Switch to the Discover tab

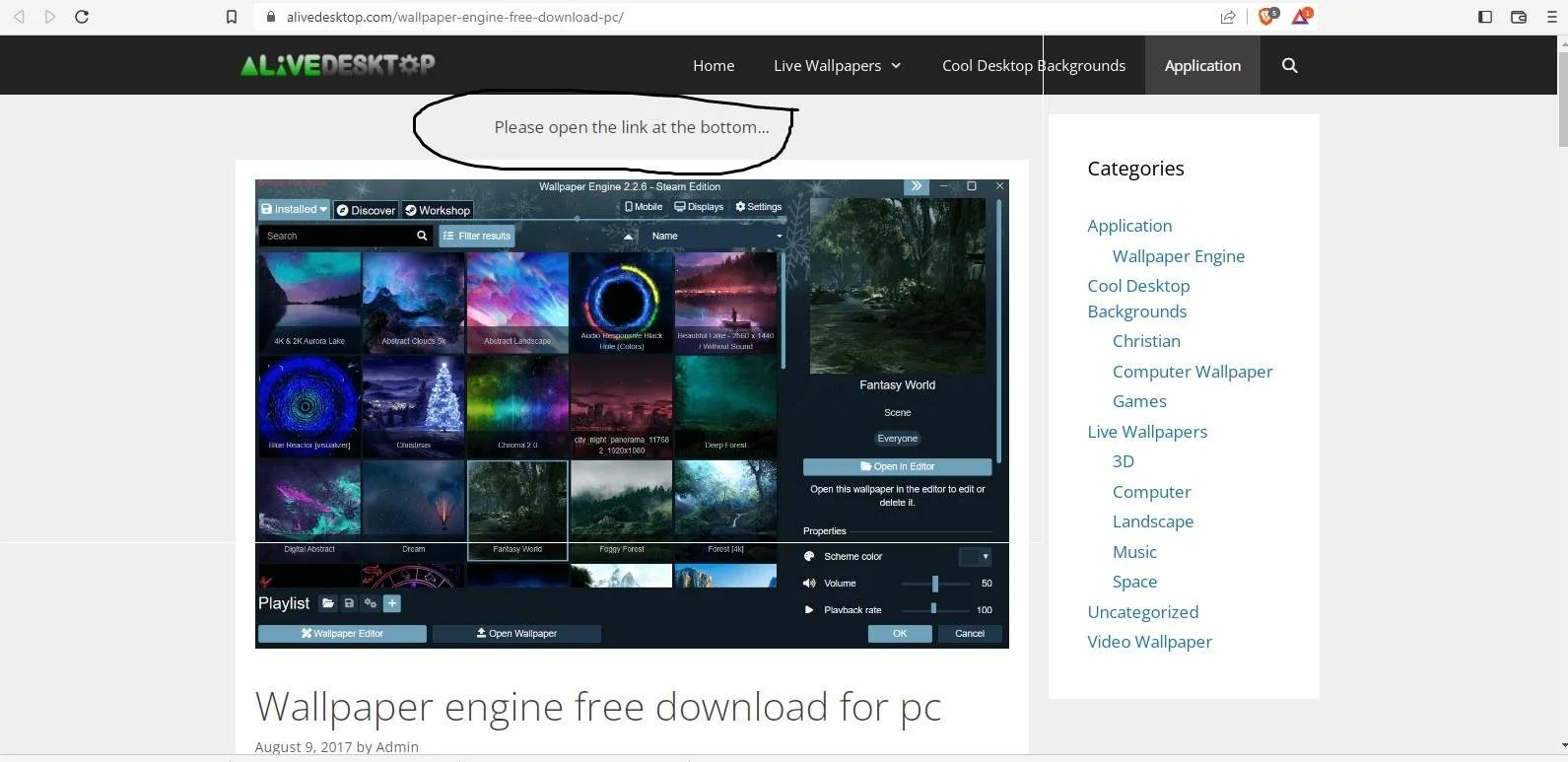click(x=366, y=210)
